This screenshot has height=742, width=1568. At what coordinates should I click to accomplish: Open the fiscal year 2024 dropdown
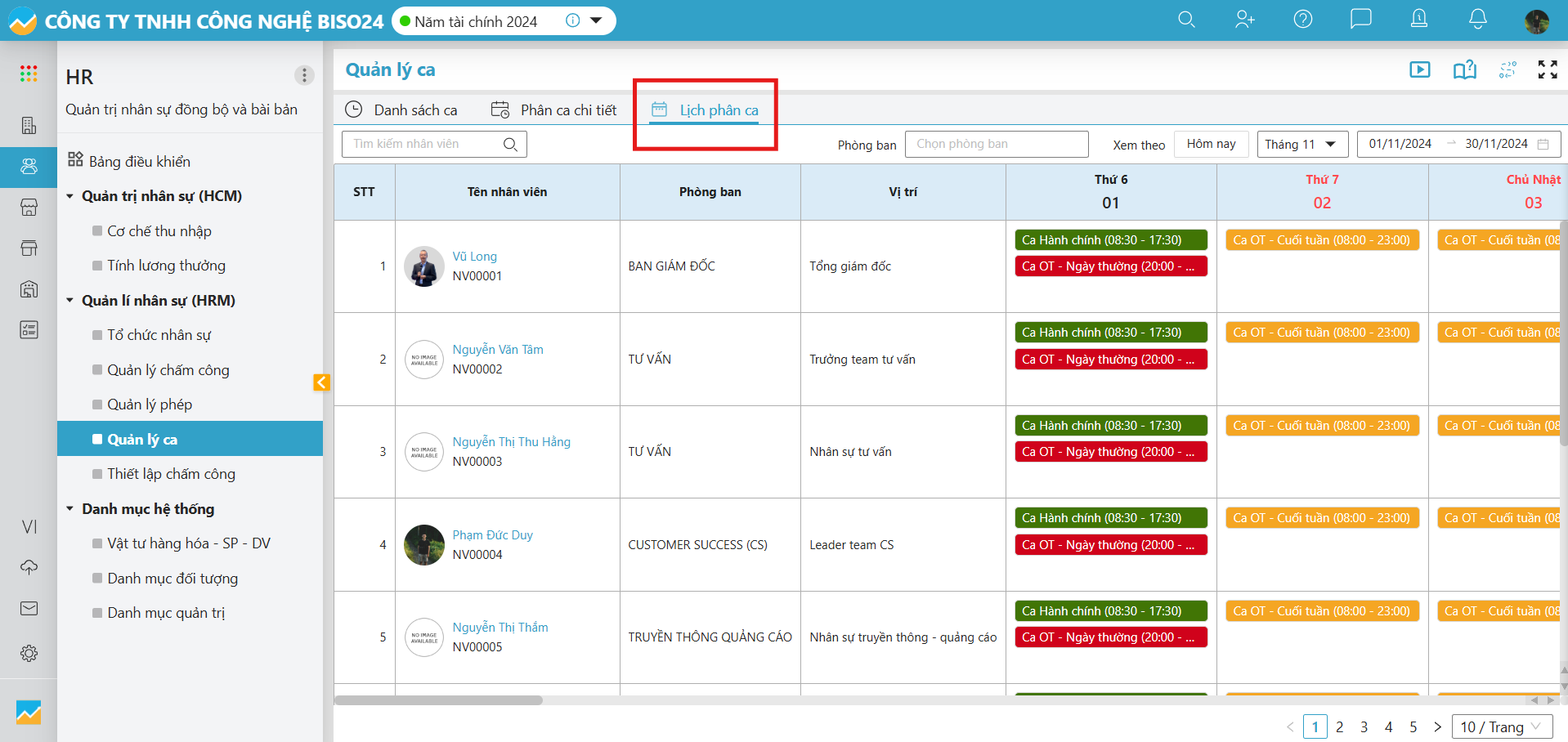pyautogui.click(x=596, y=21)
